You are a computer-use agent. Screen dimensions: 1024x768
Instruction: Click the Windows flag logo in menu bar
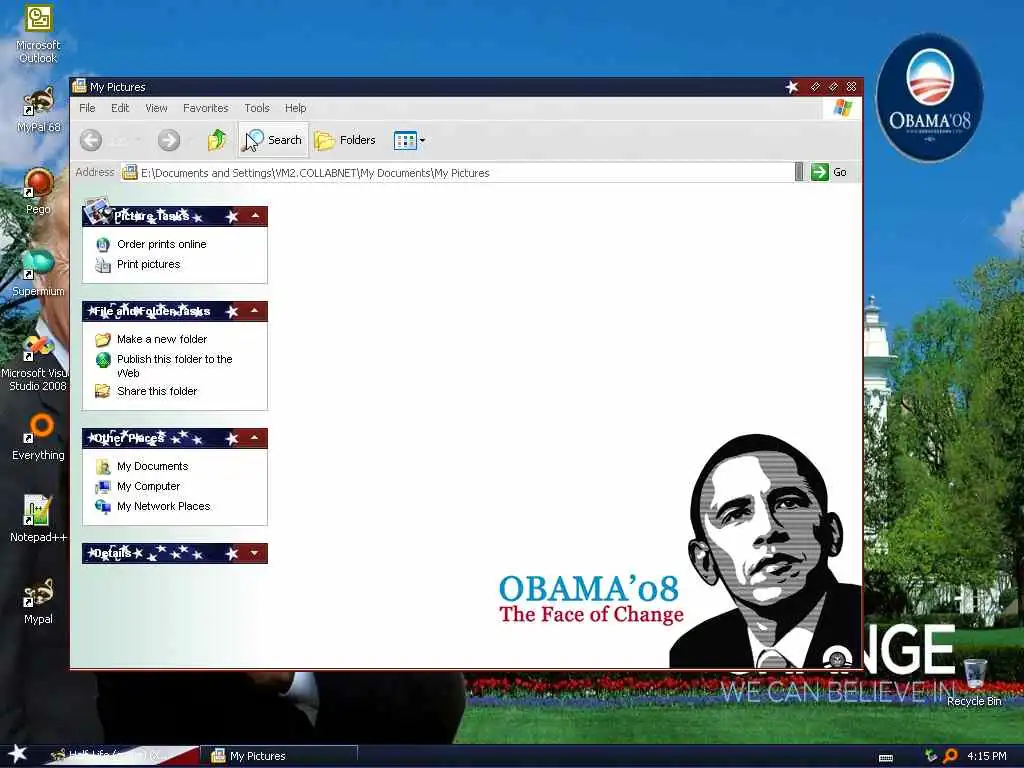click(843, 108)
